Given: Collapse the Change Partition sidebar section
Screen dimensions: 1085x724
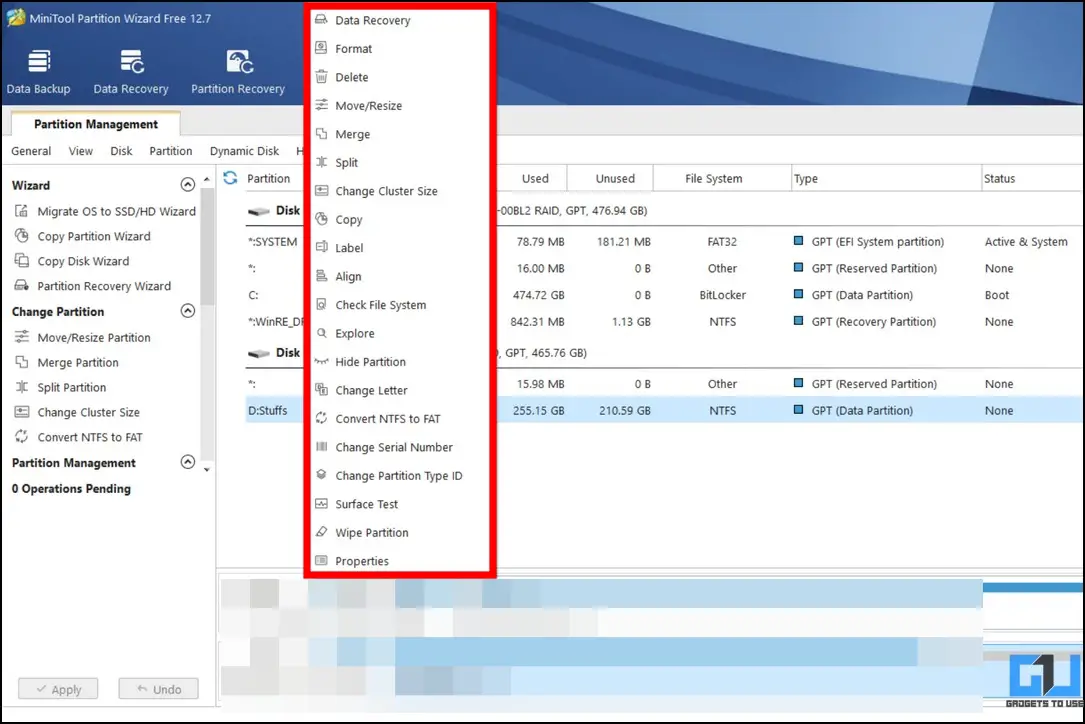Looking at the screenshot, I should coord(188,311).
